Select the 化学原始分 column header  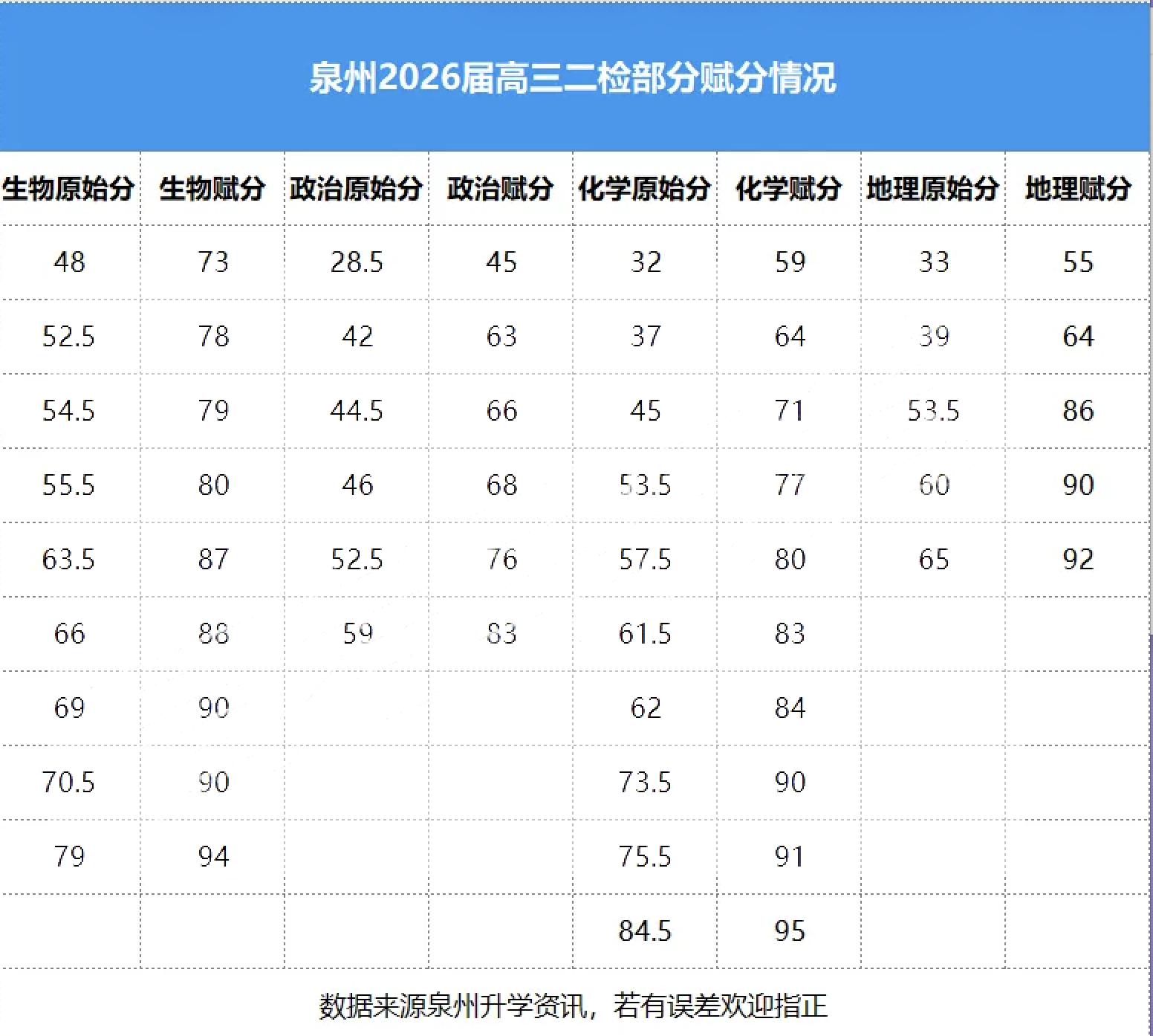645,190
